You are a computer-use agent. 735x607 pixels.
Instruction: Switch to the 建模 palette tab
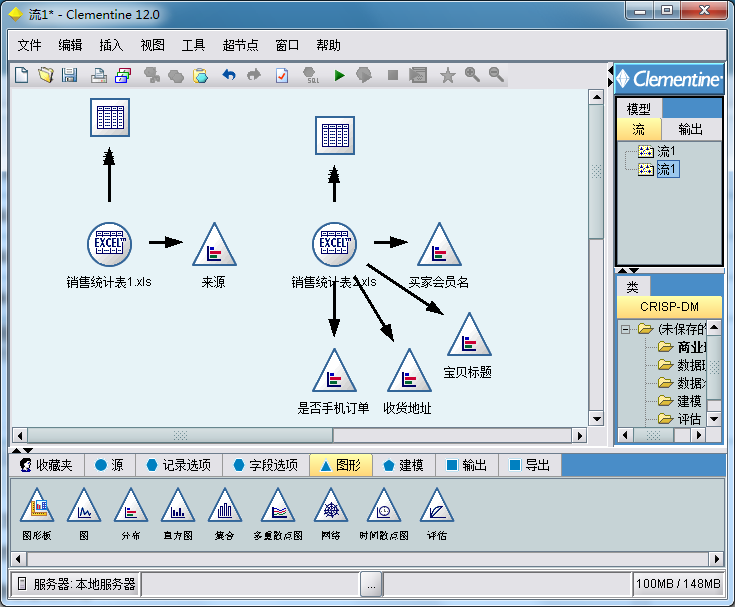404,465
